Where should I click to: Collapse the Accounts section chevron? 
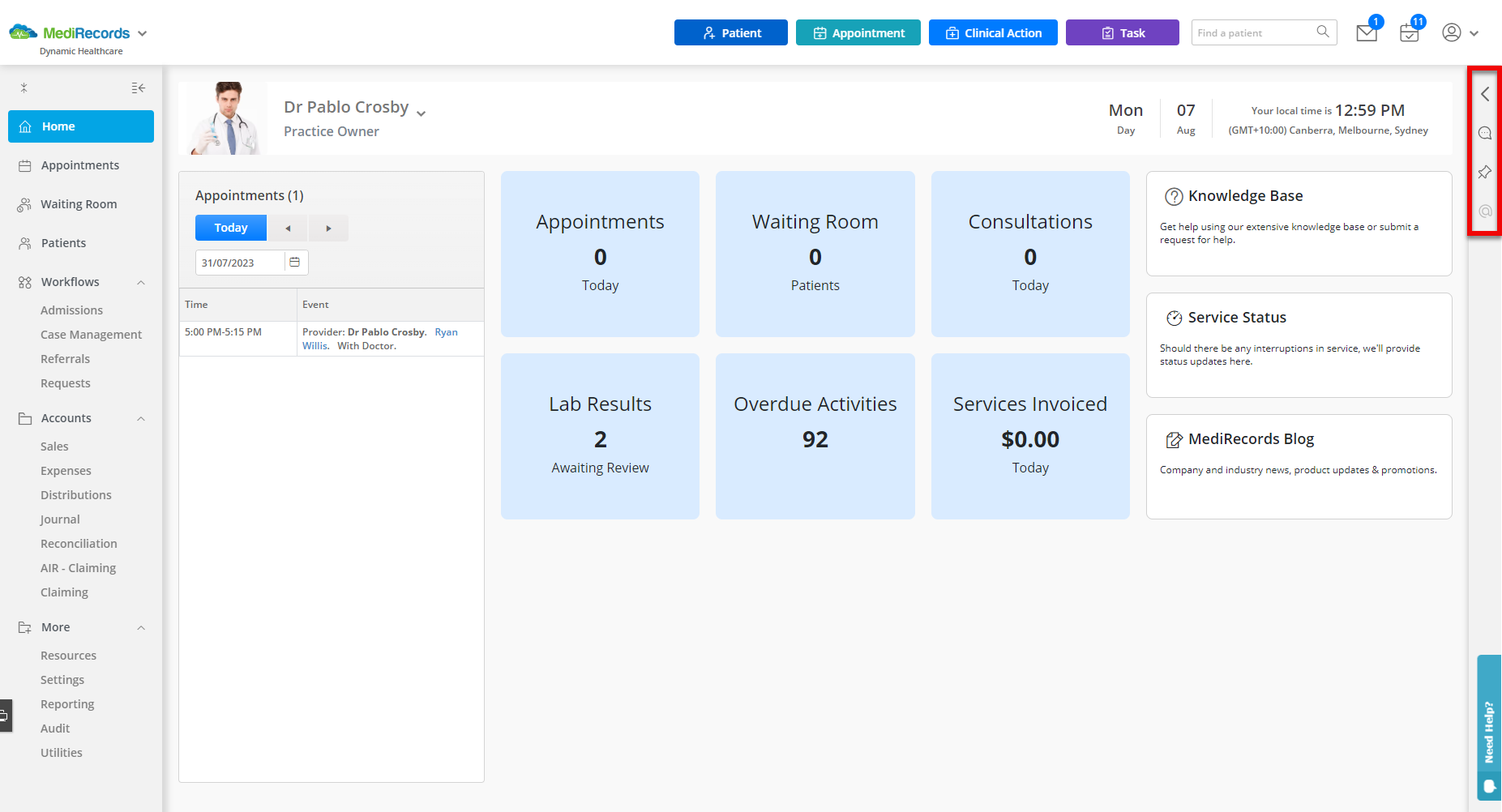(141, 419)
